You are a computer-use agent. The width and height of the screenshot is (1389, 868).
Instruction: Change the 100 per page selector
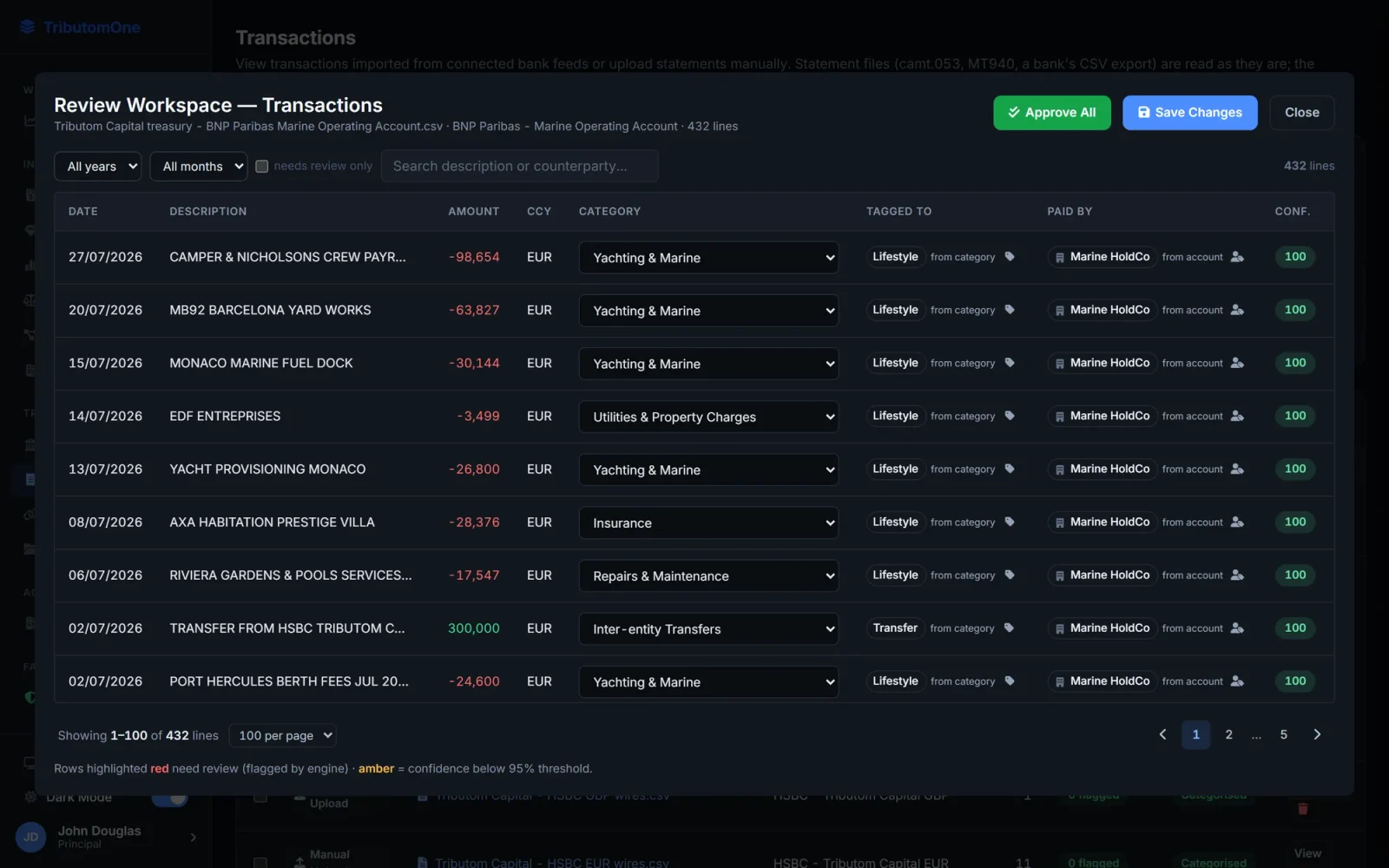282,735
